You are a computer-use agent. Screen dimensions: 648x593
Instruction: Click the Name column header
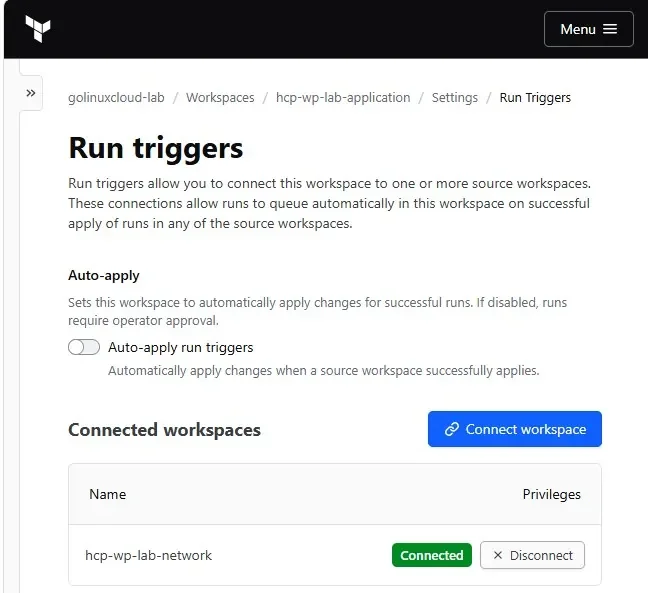[107, 494]
